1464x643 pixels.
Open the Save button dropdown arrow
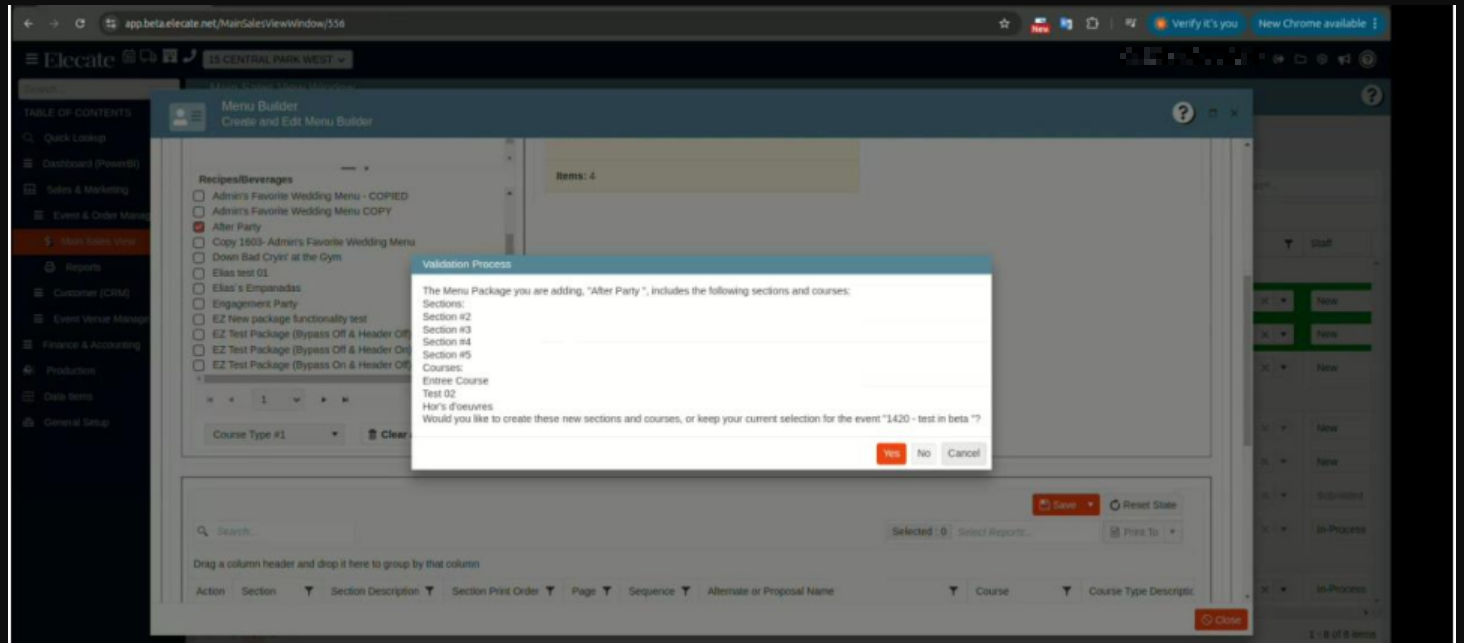[x=1091, y=505]
